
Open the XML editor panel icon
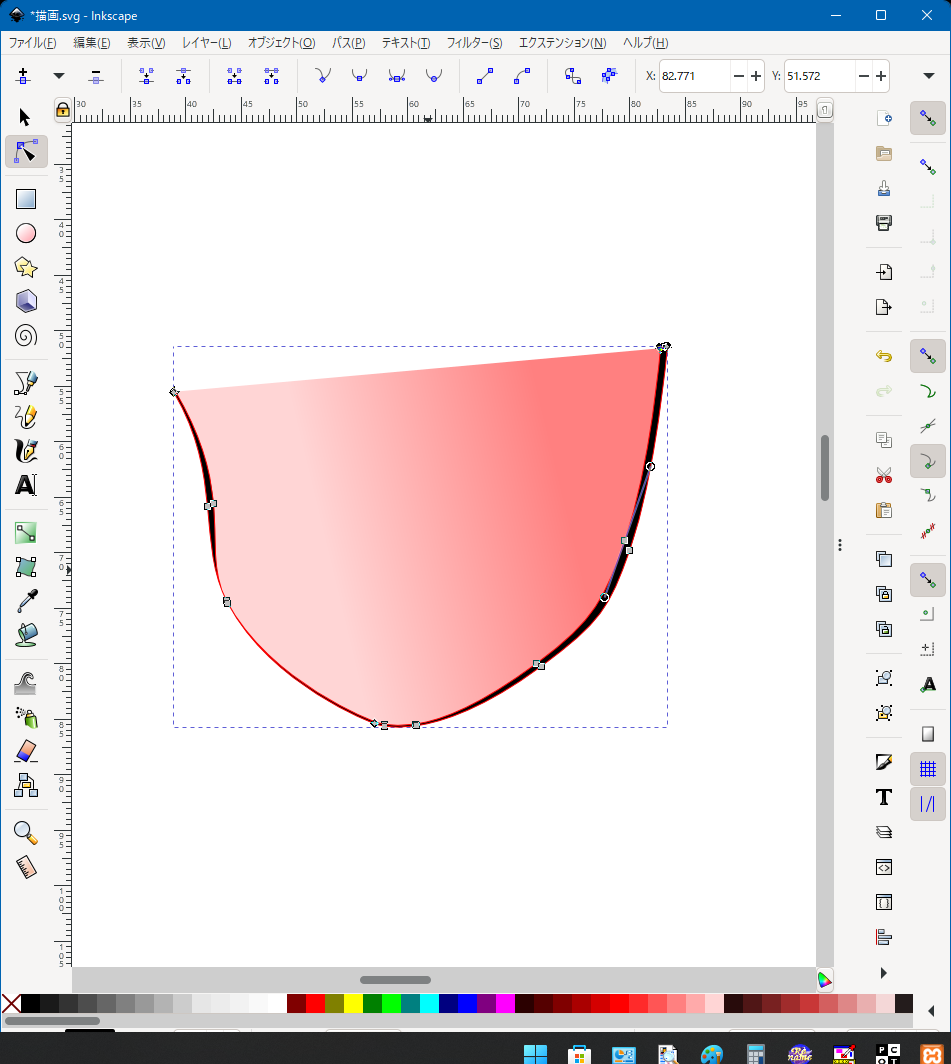[x=883, y=867]
